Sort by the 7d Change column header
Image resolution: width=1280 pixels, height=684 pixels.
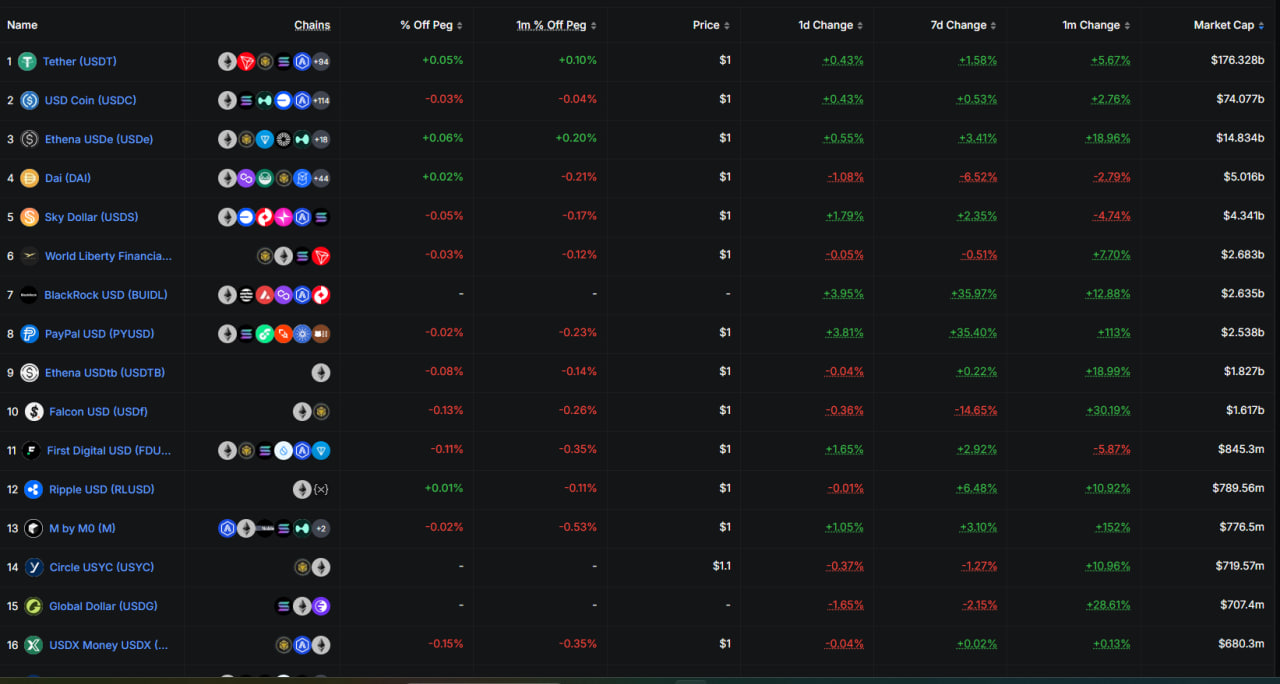pos(963,25)
